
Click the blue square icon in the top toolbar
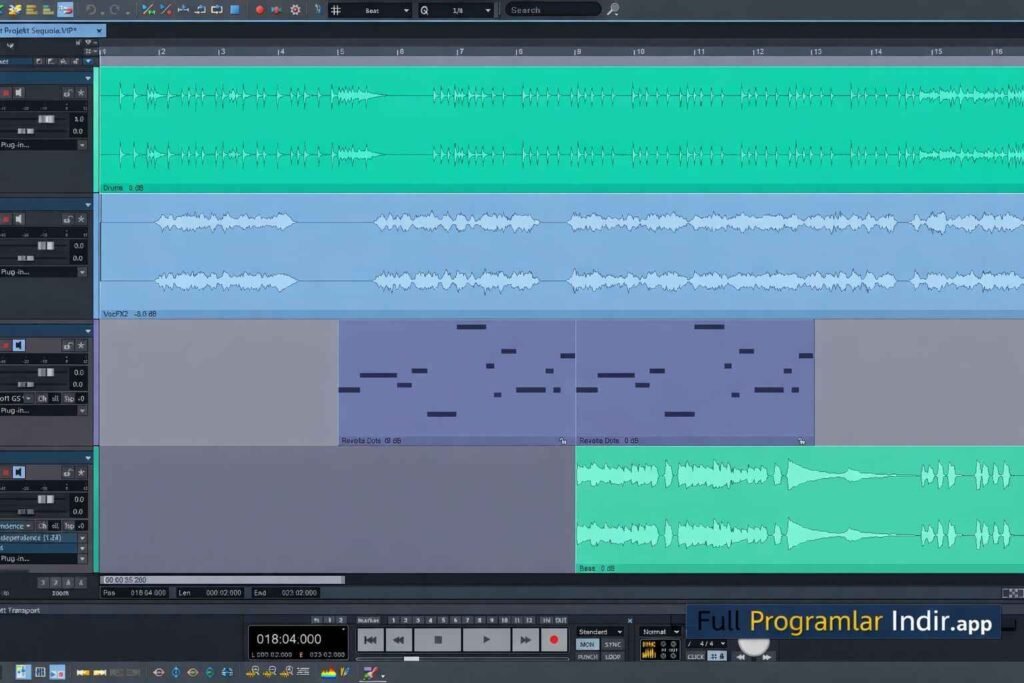click(235, 10)
